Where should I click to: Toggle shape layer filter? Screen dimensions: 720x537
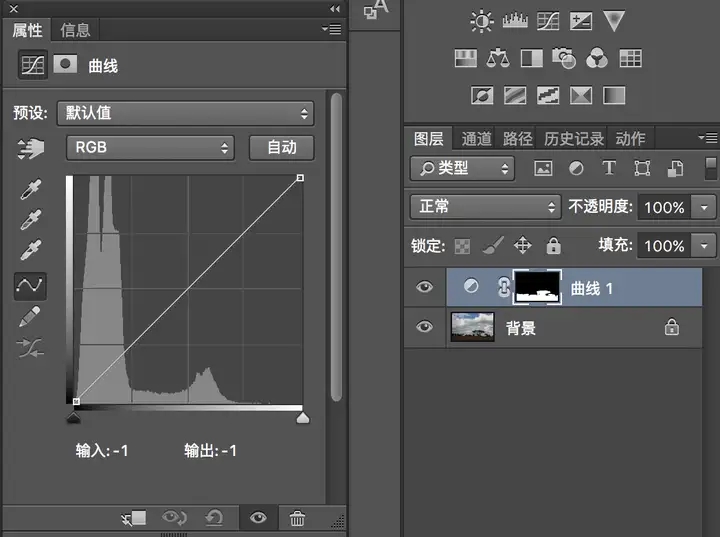click(642, 168)
